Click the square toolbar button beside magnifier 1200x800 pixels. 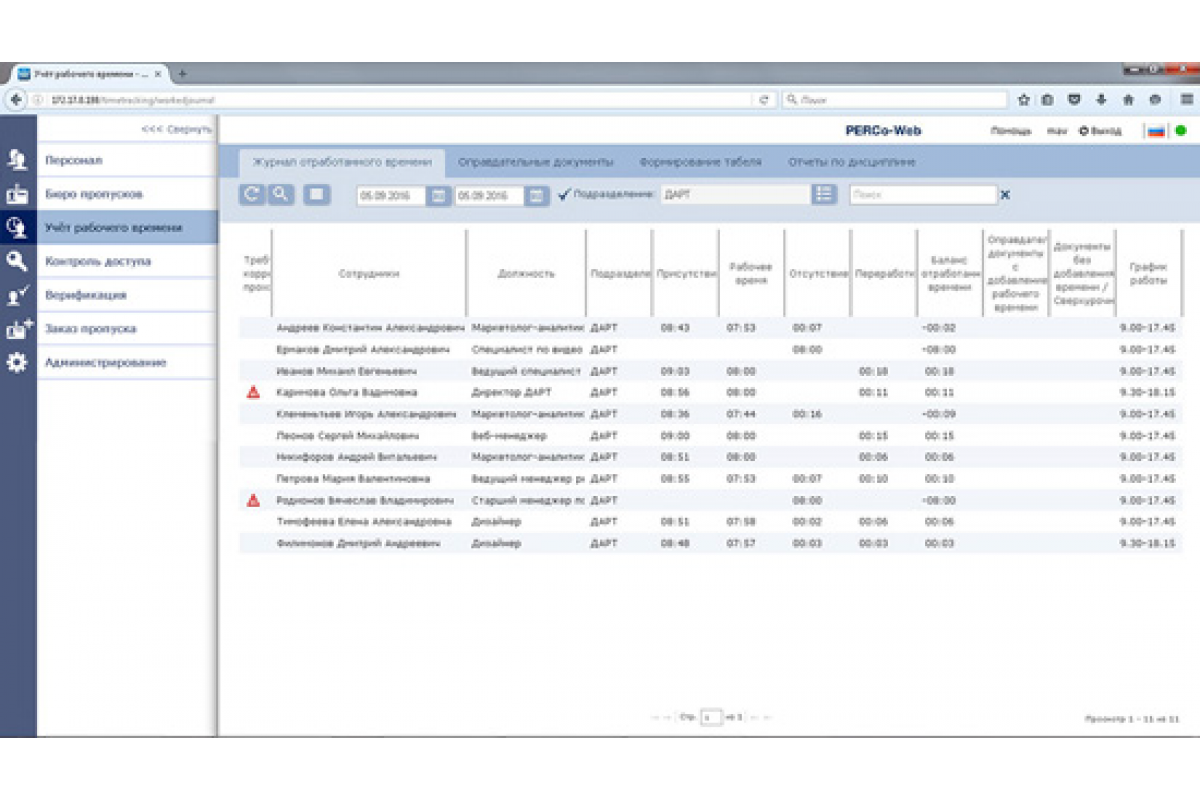(318, 195)
